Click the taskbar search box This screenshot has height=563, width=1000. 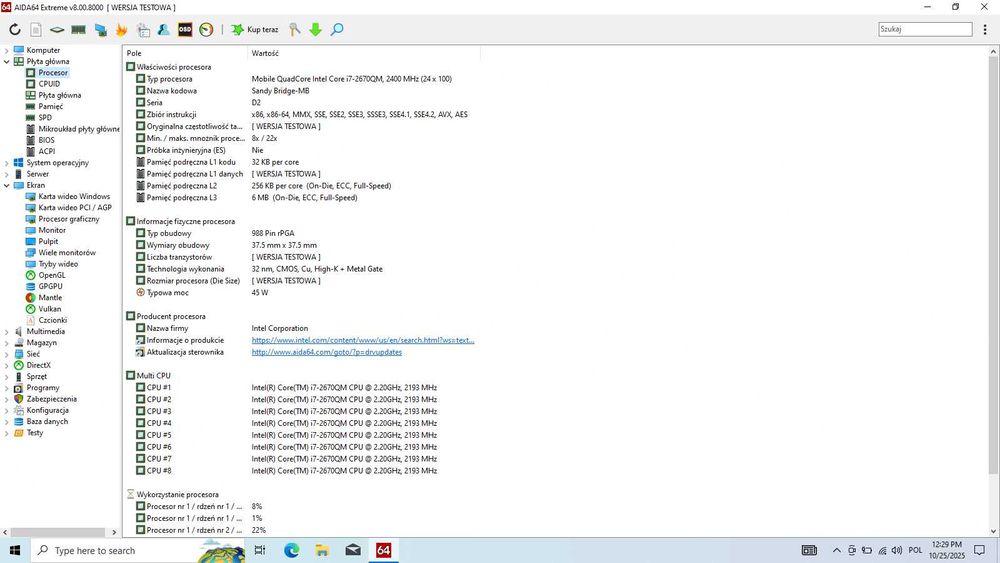138,550
